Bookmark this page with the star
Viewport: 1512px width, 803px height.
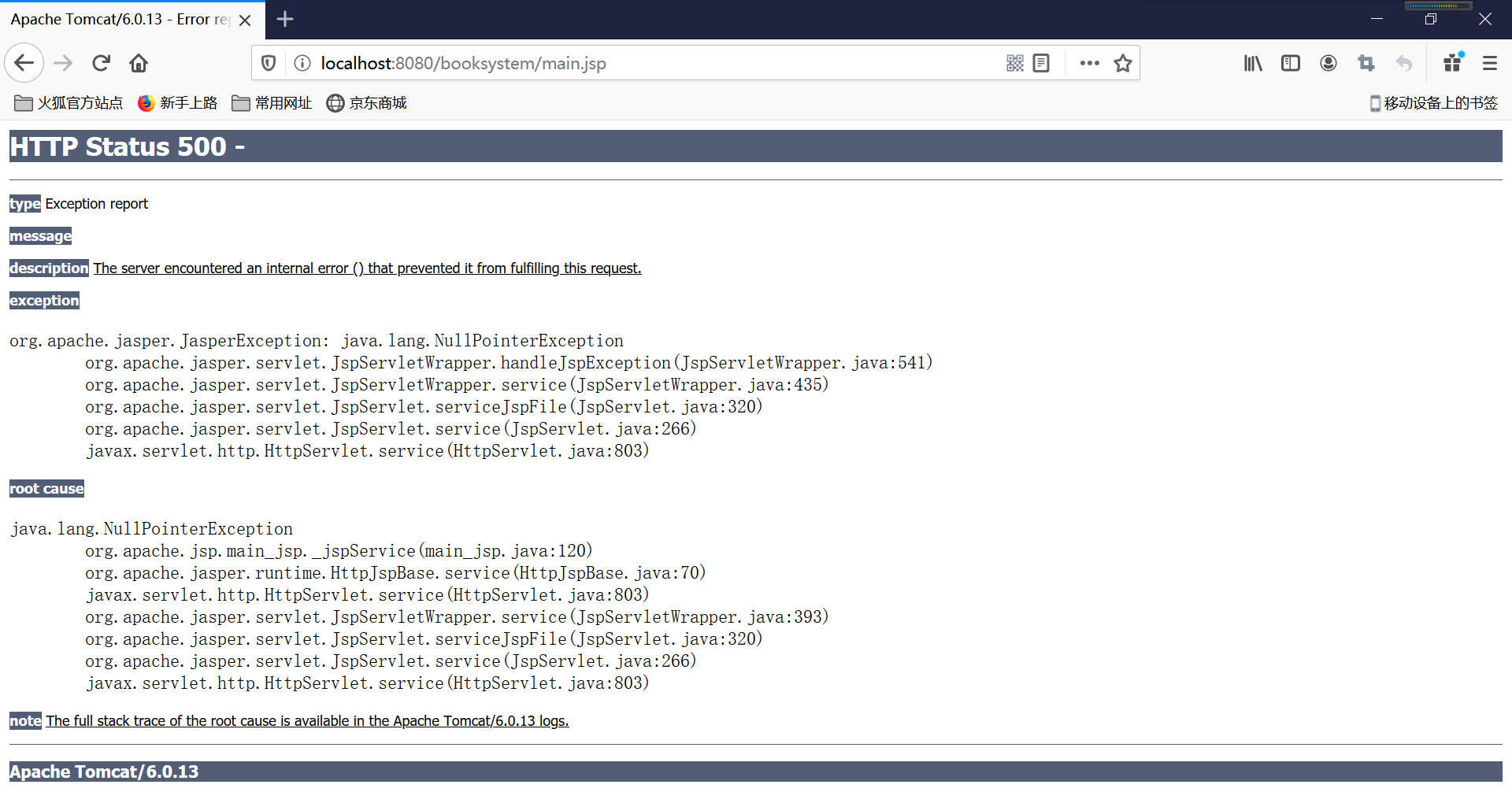tap(1123, 63)
